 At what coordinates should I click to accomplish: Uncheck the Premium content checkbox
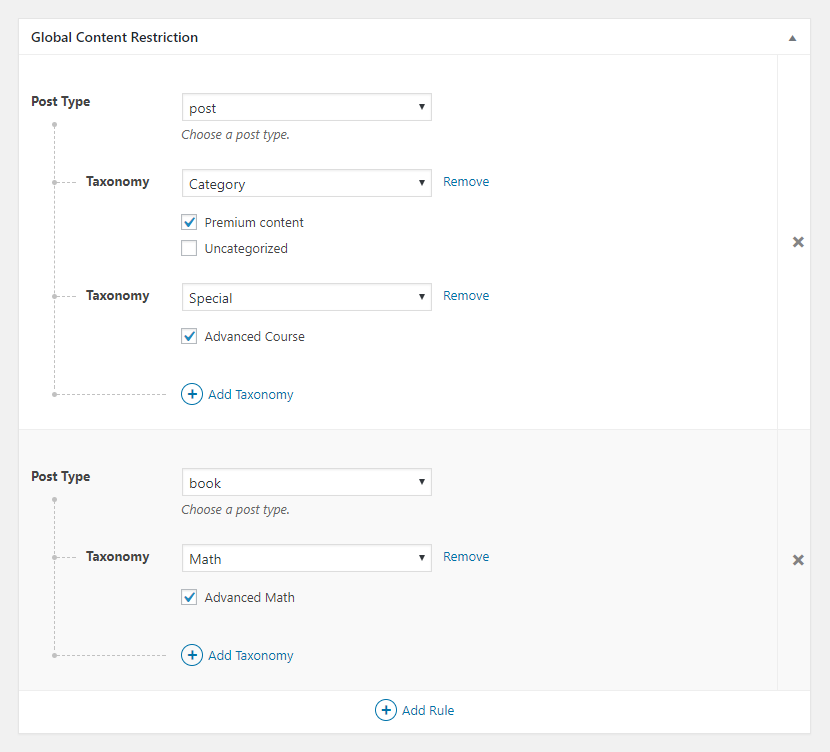pyautogui.click(x=189, y=222)
